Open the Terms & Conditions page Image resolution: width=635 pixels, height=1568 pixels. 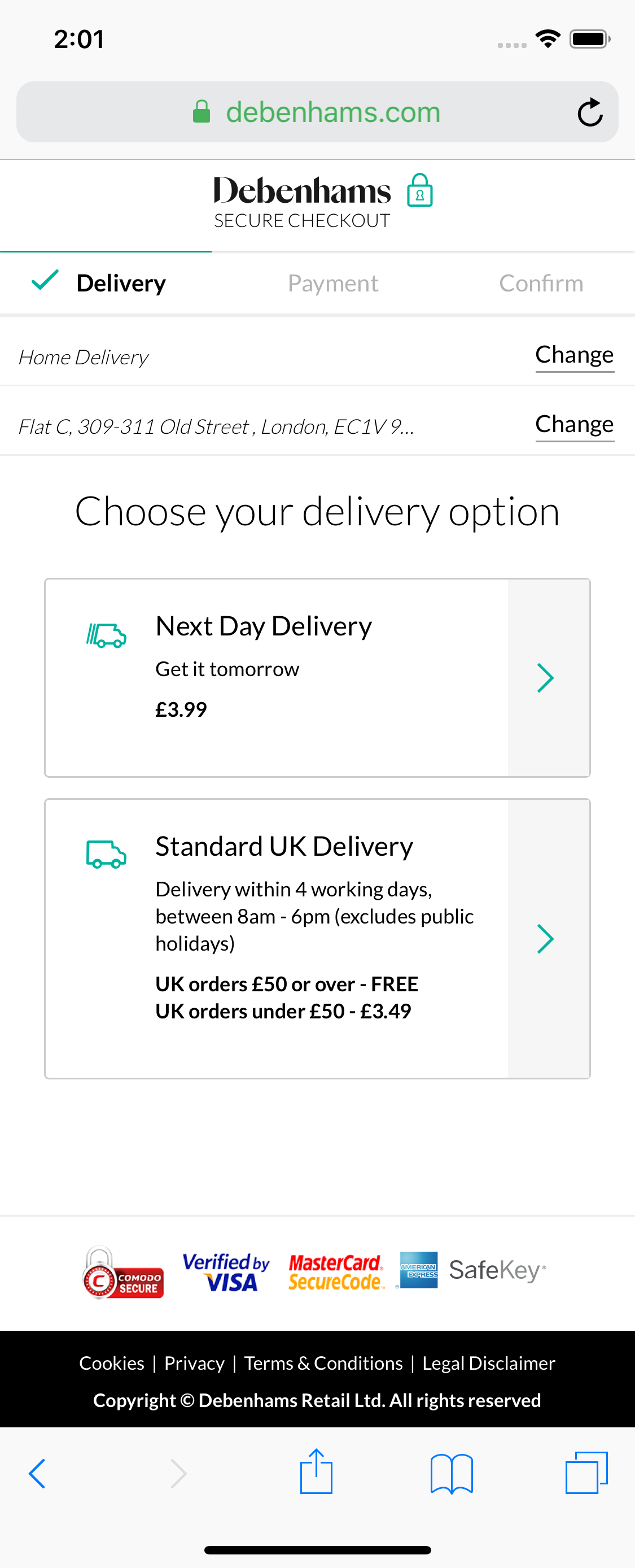click(x=323, y=1362)
